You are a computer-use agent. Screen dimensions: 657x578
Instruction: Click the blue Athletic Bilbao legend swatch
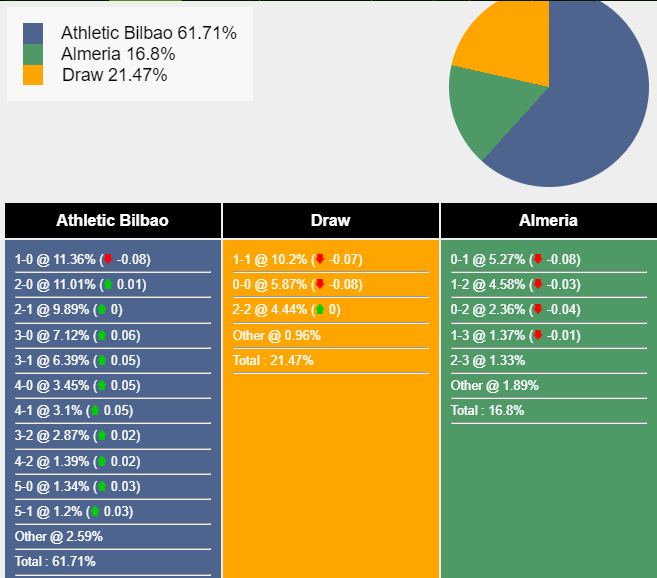[33, 34]
